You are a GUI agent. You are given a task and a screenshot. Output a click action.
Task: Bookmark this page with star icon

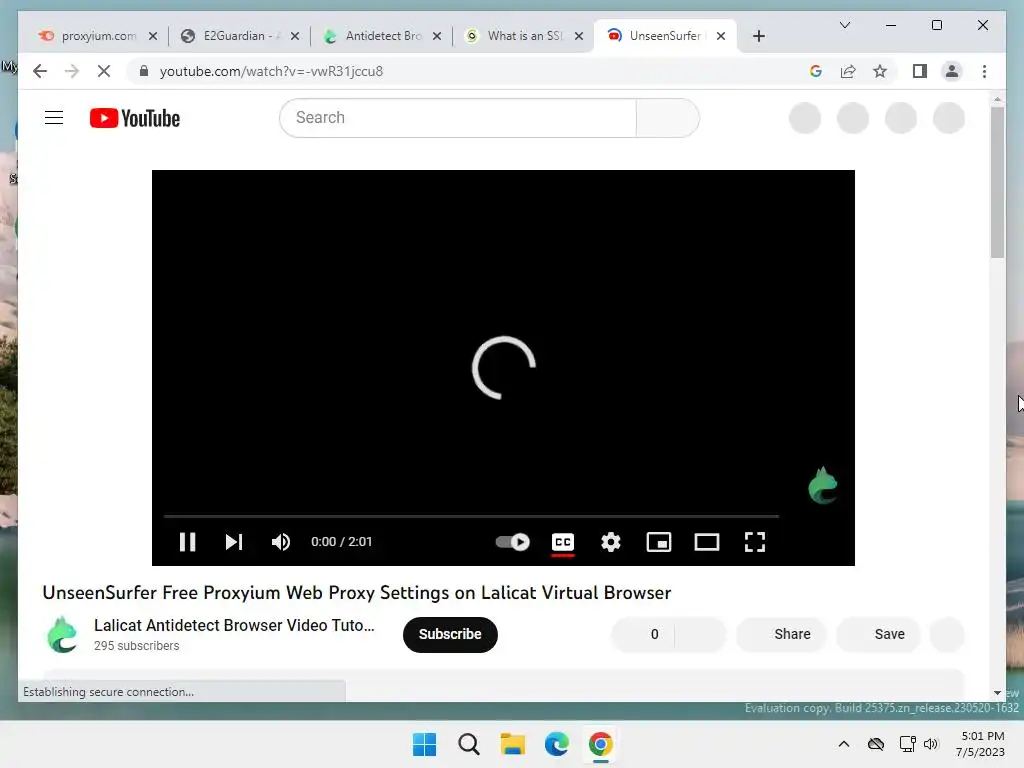coord(880,71)
